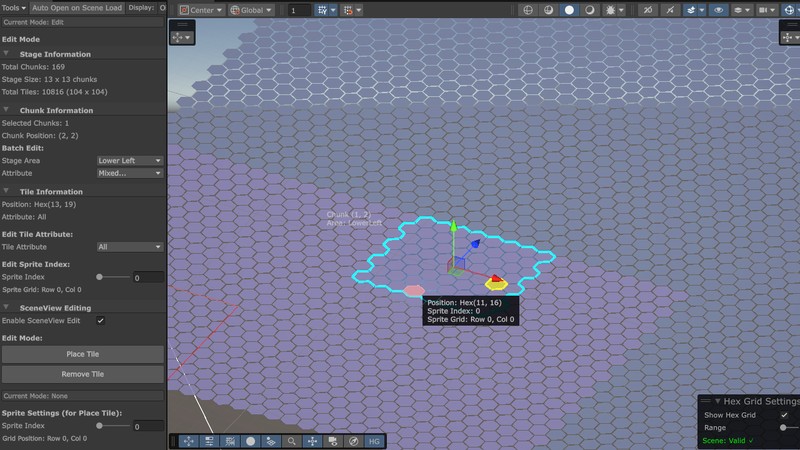This screenshot has height=450, width=800.
Task: Click the magnifier search icon in bottom toolbar
Action: [x=291, y=441]
